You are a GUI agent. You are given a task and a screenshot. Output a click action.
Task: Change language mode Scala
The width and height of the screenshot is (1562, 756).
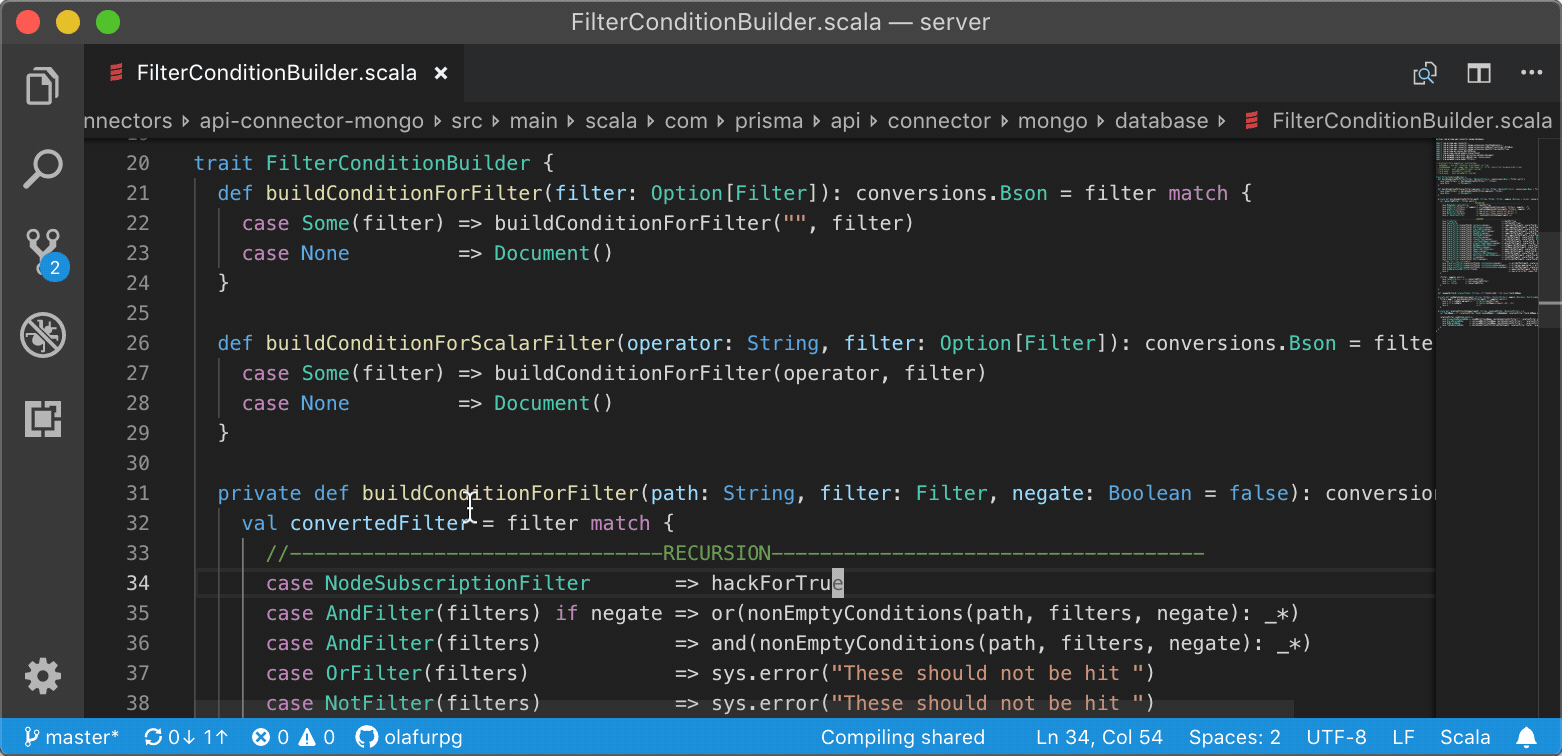pyautogui.click(x=1465, y=738)
